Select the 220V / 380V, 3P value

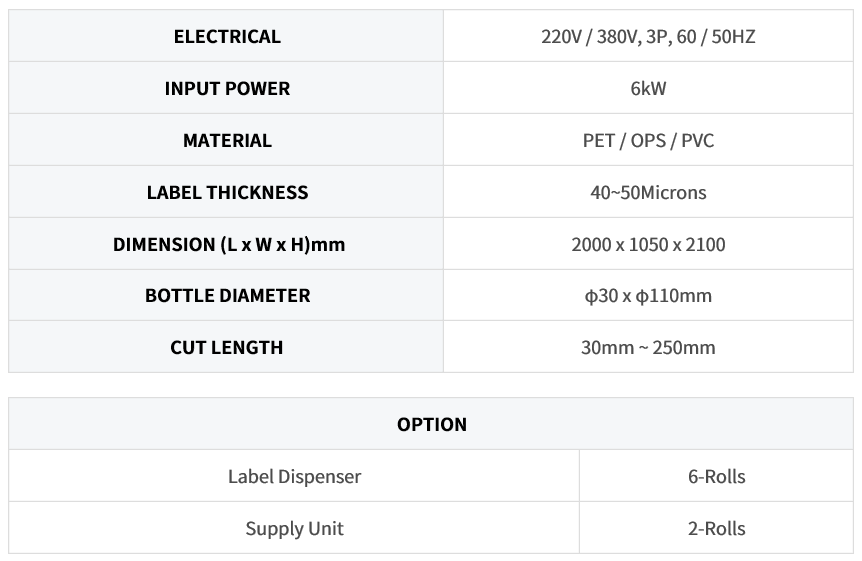pyautogui.click(x=606, y=36)
